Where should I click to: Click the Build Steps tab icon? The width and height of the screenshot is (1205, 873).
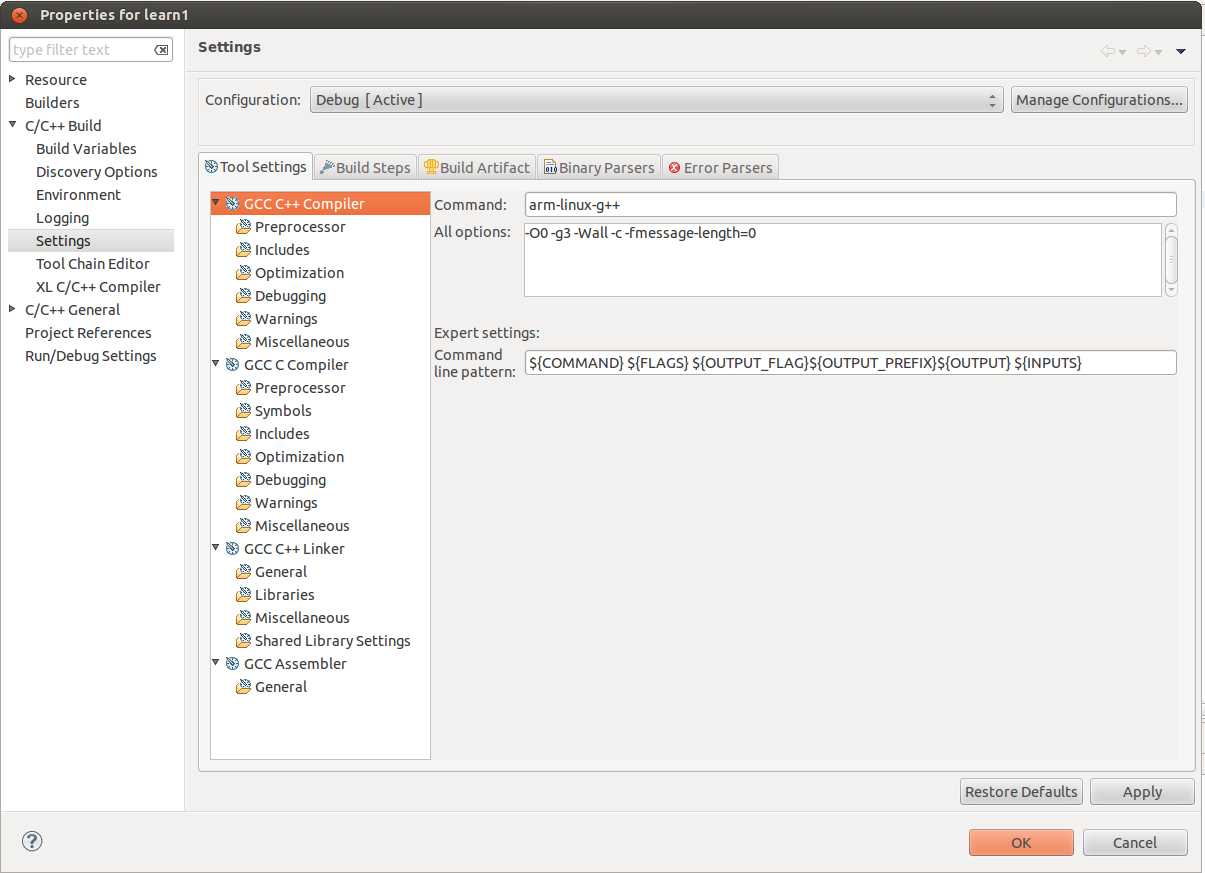point(327,167)
